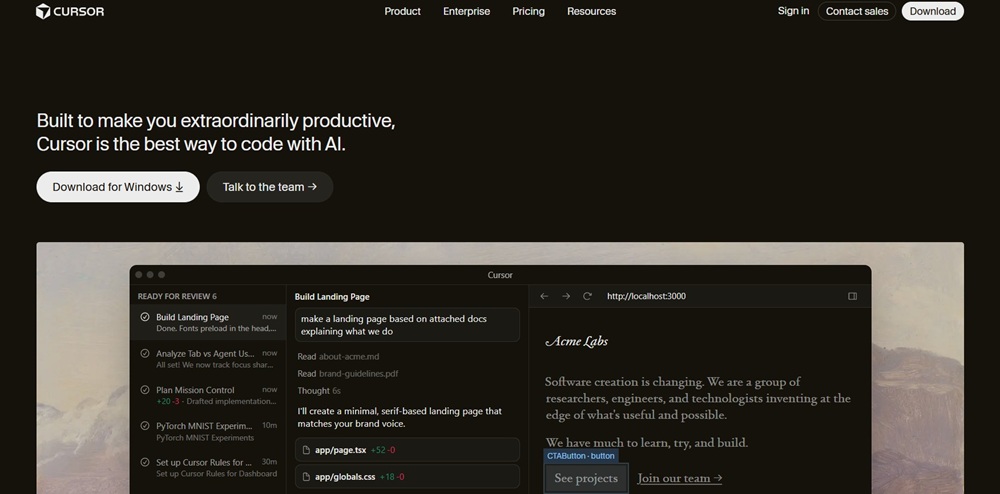1000x494 pixels.
Task: Click the browser reload icon
Action: tap(587, 296)
